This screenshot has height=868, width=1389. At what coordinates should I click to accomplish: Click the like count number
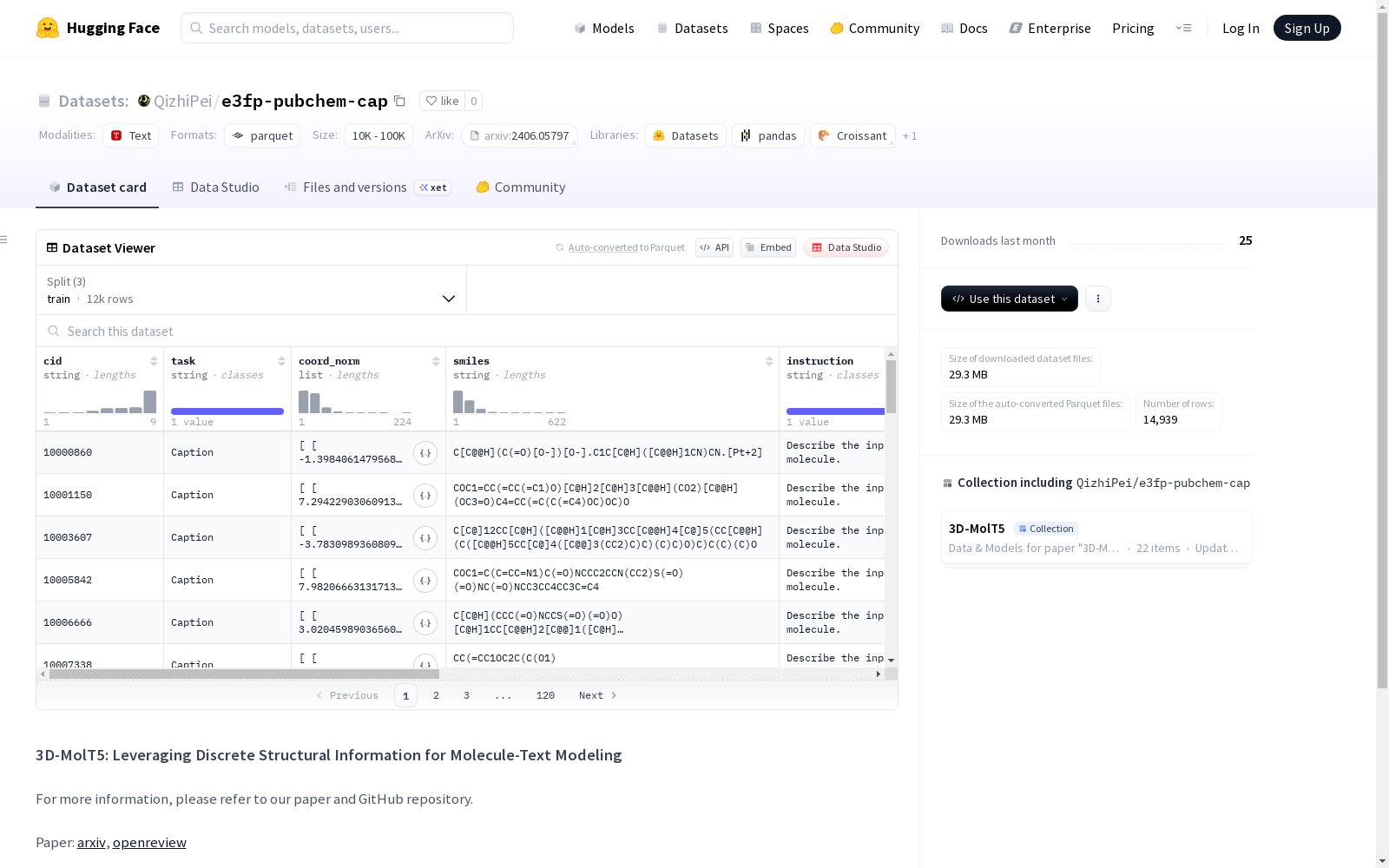[x=473, y=101]
